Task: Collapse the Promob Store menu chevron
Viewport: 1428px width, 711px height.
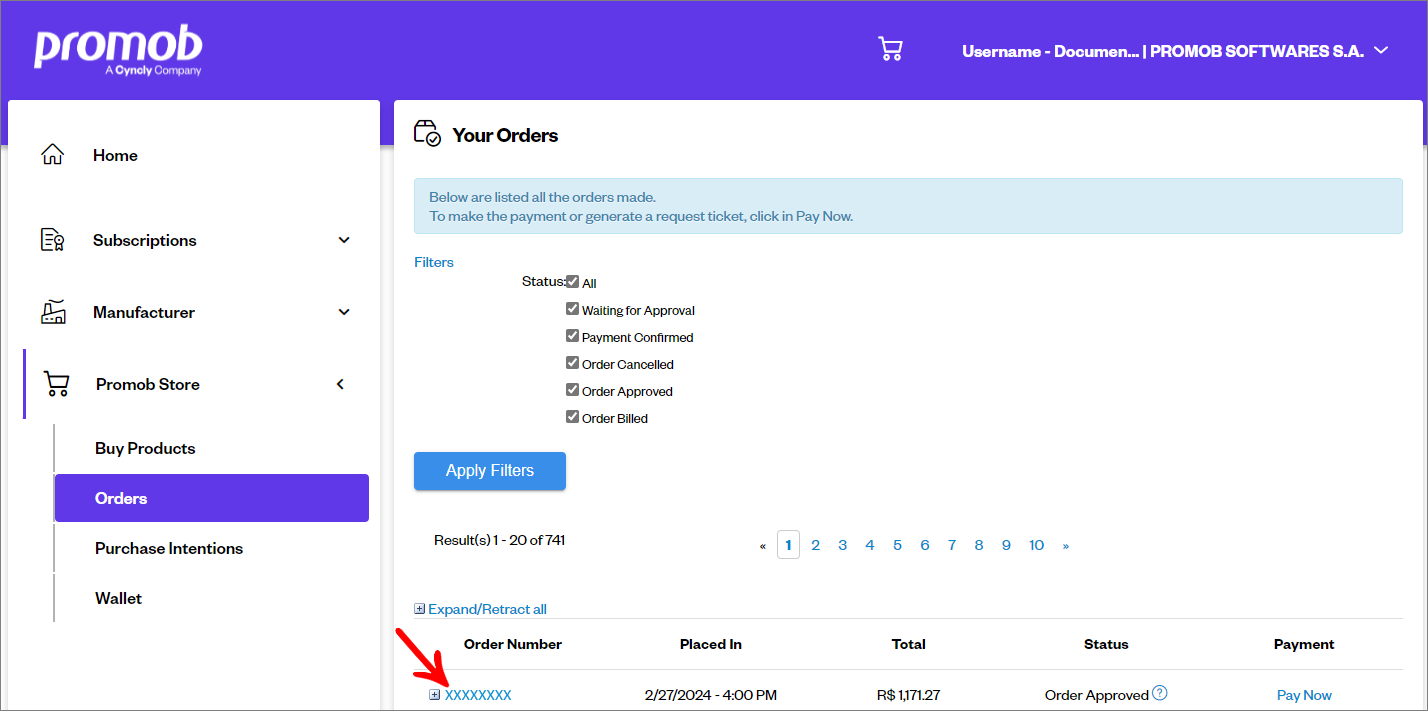Action: [340, 384]
